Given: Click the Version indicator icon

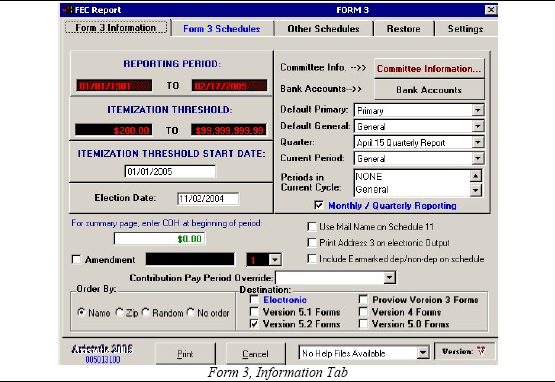Looking at the screenshot, I should (481, 351).
